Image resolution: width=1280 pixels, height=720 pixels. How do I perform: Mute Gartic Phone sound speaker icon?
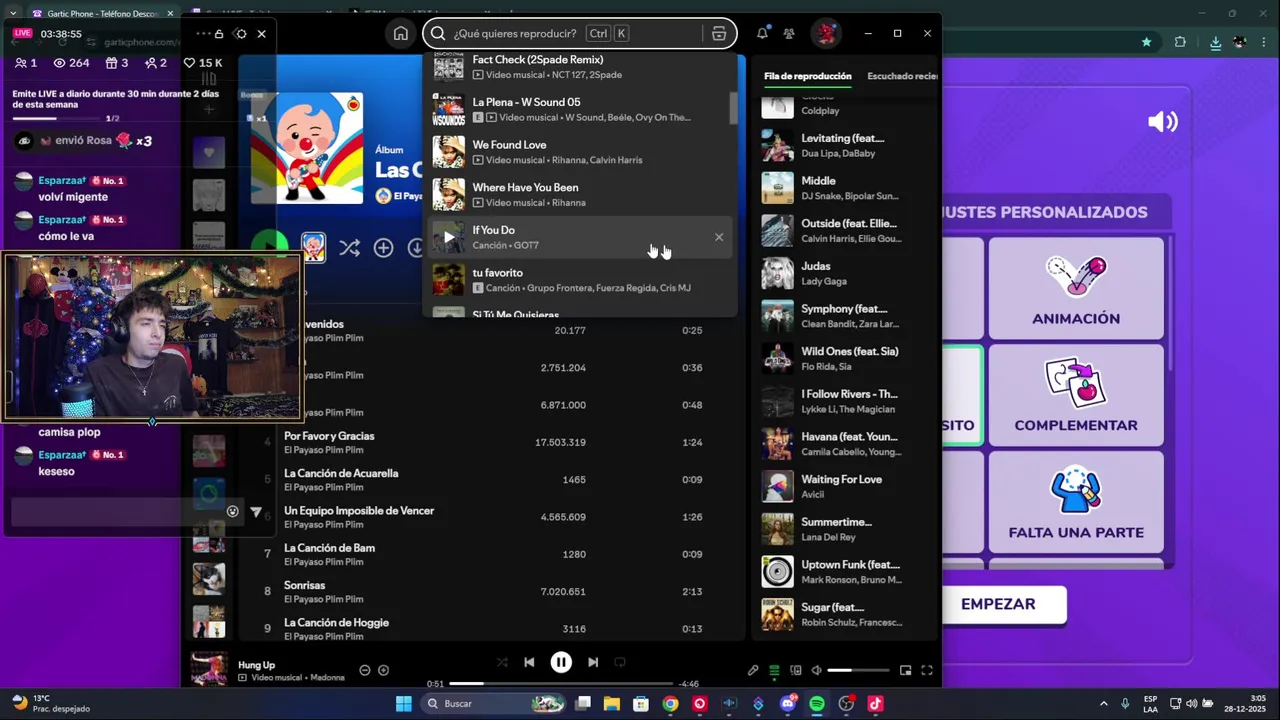click(1162, 122)
